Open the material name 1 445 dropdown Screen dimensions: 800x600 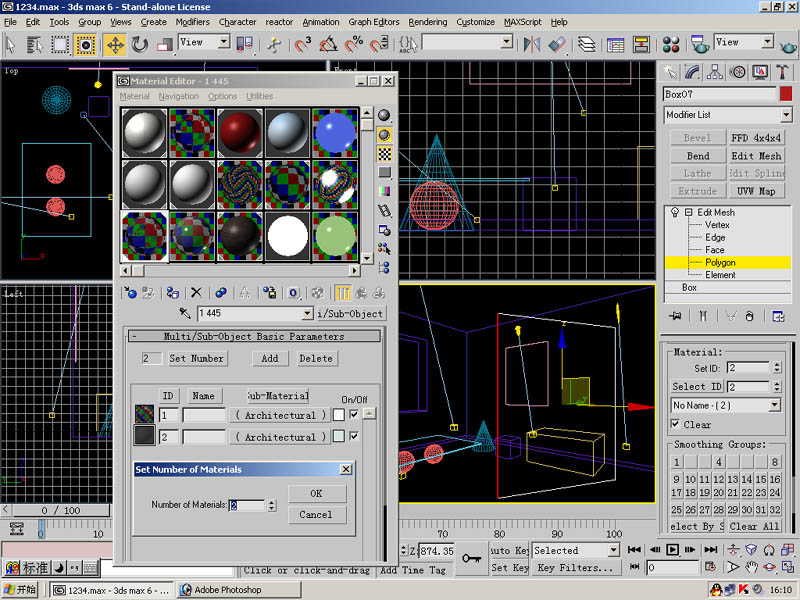tap(307, 313)
